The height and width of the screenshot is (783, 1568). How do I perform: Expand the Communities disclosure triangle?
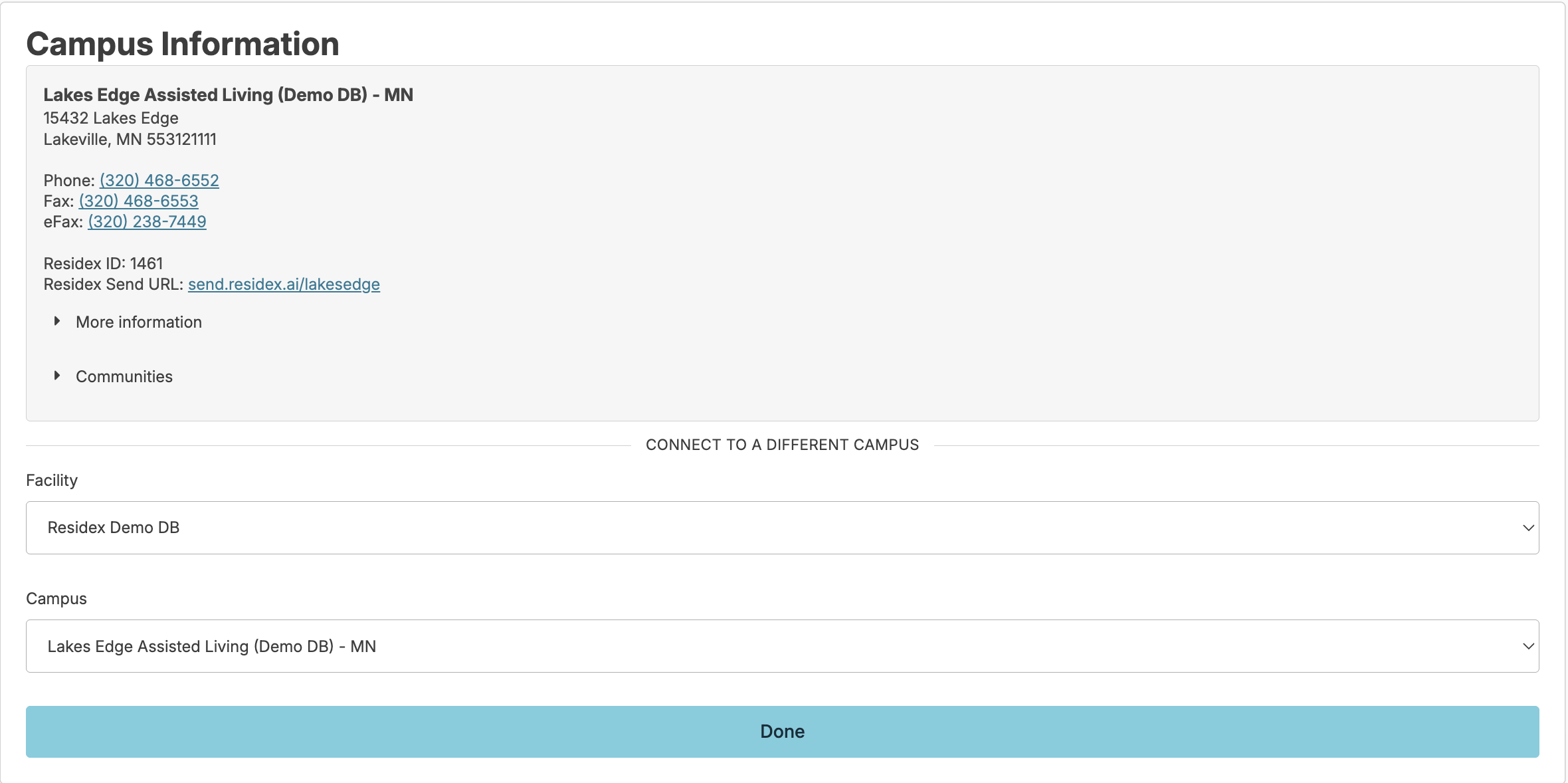[x=57, y=376]
